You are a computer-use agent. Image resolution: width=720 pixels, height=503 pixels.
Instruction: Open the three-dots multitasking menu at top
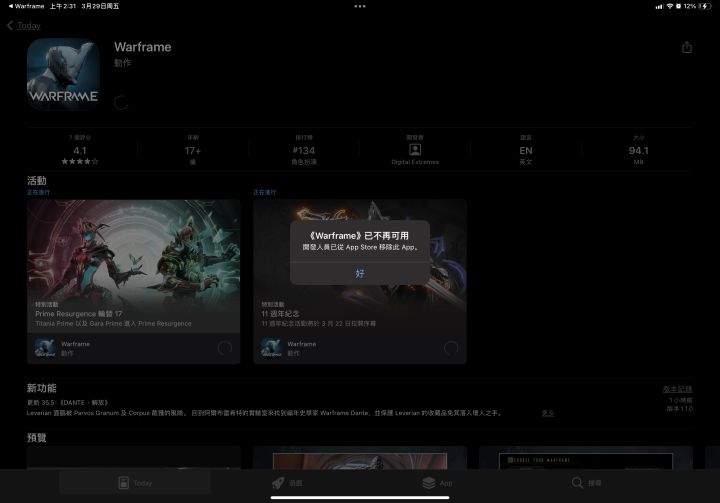point(360,6)
